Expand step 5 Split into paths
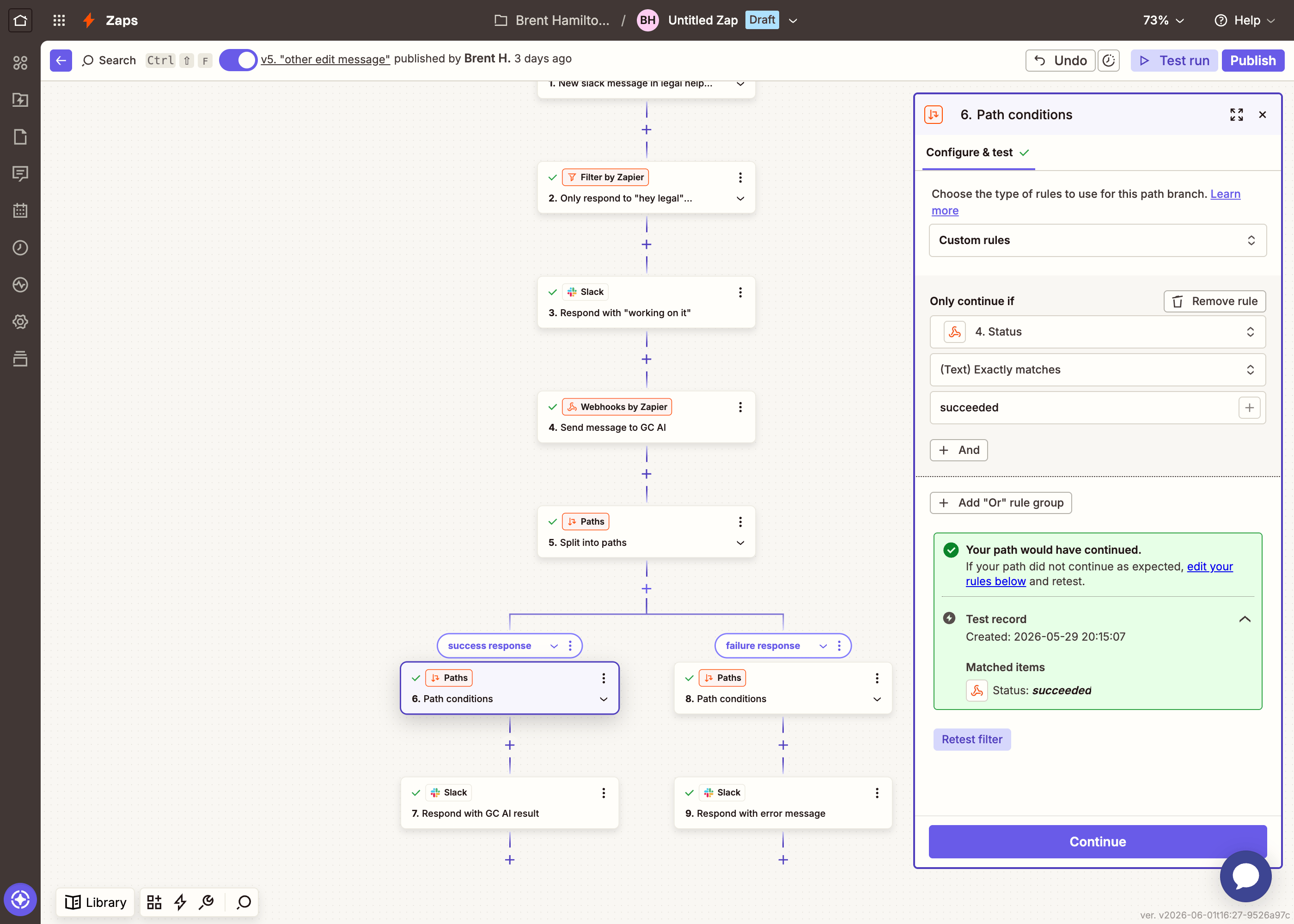Image resolution: width=1294 pixels, height=924 pixels. (740, 543)
